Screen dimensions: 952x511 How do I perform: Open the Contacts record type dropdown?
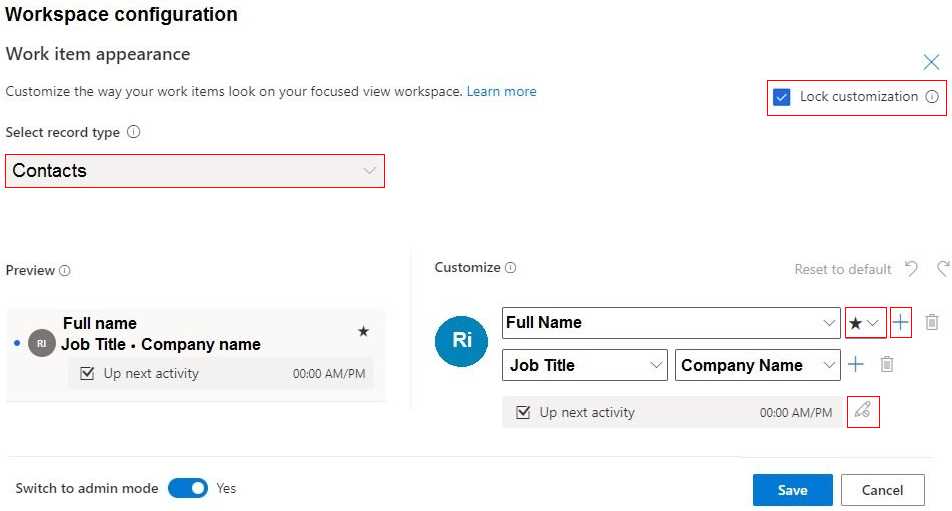(x=195, y=171)
